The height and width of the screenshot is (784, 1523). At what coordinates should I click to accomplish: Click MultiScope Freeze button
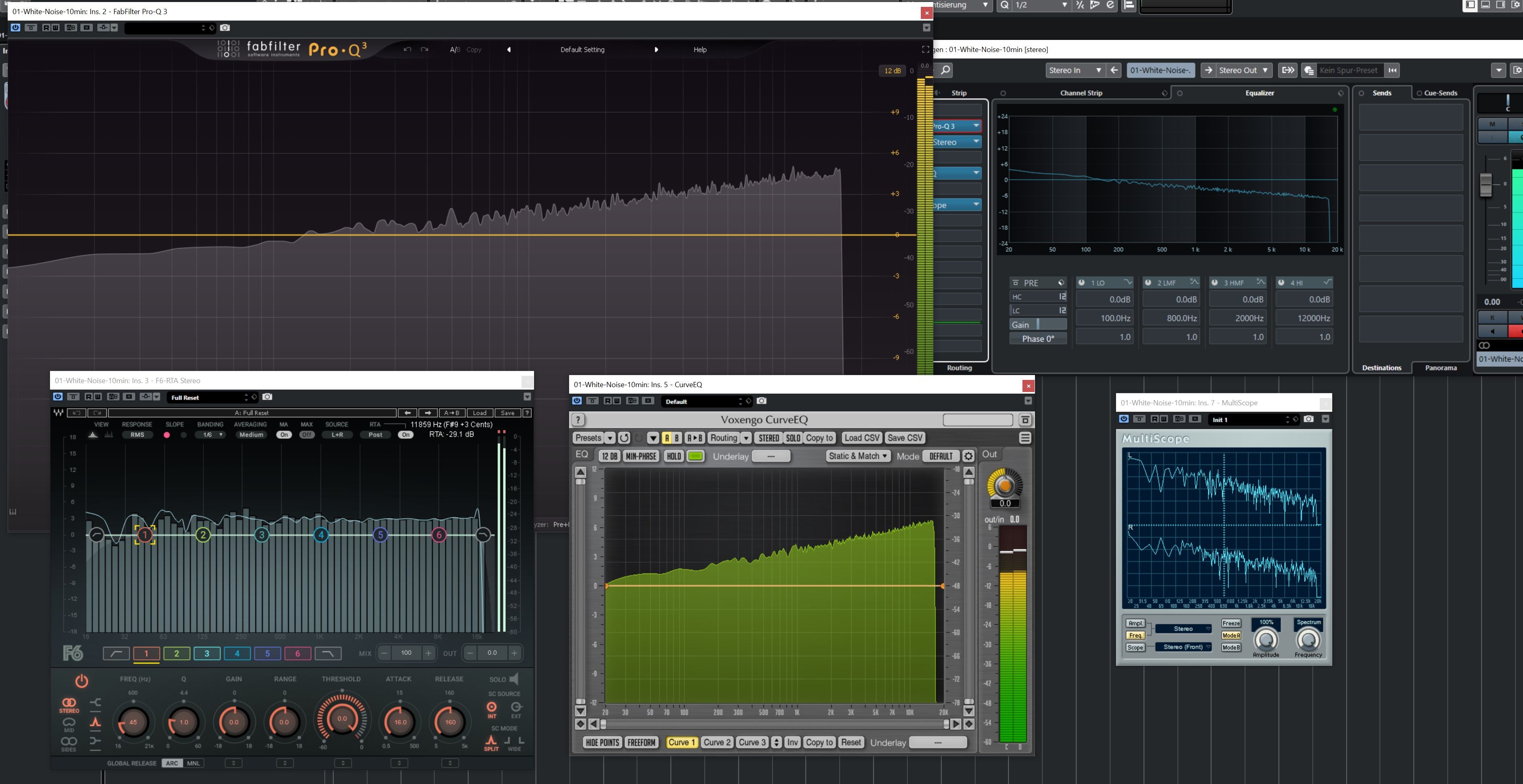click(x=1231, y=624)
